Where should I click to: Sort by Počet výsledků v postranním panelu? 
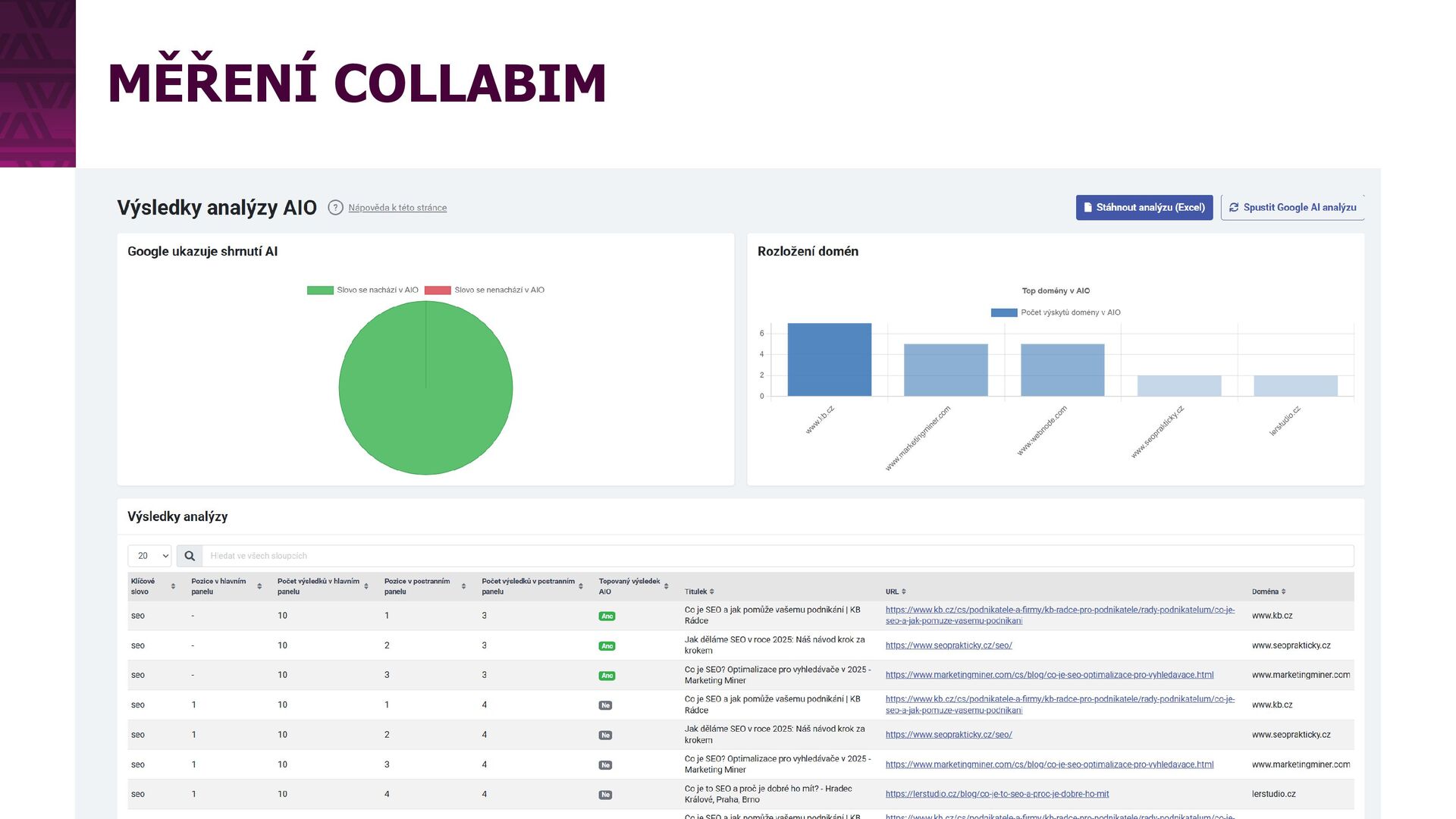[581, 586]
